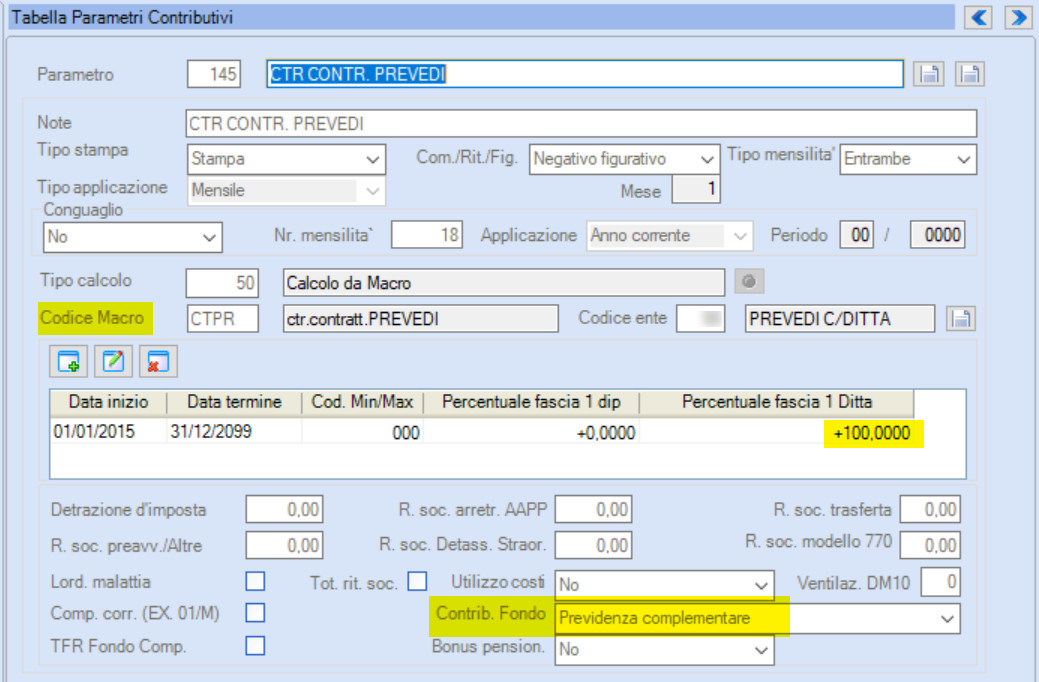1039x682 pixels.
Task: Open Bonus pension. dropdown
Action: (x=664, y=650)
